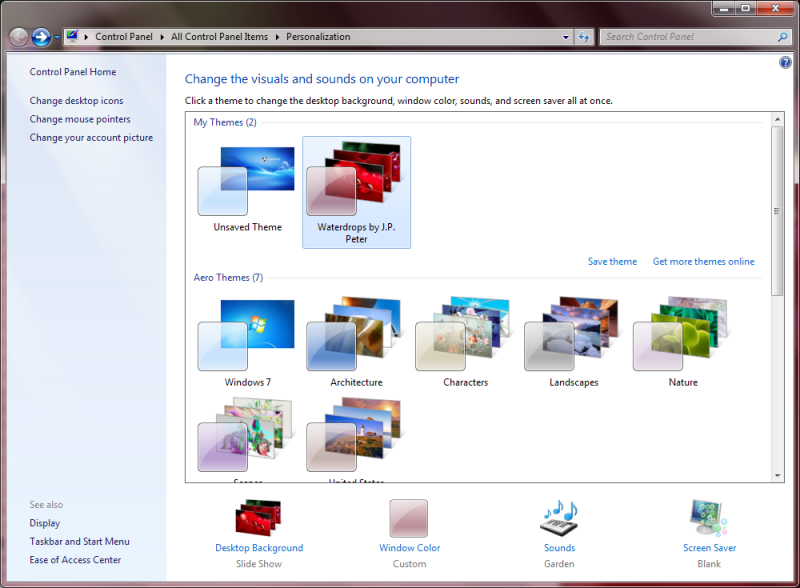Expand the Control Panel breadcrumb arrow
The image size is (800, 588).
tap(162, 37)
